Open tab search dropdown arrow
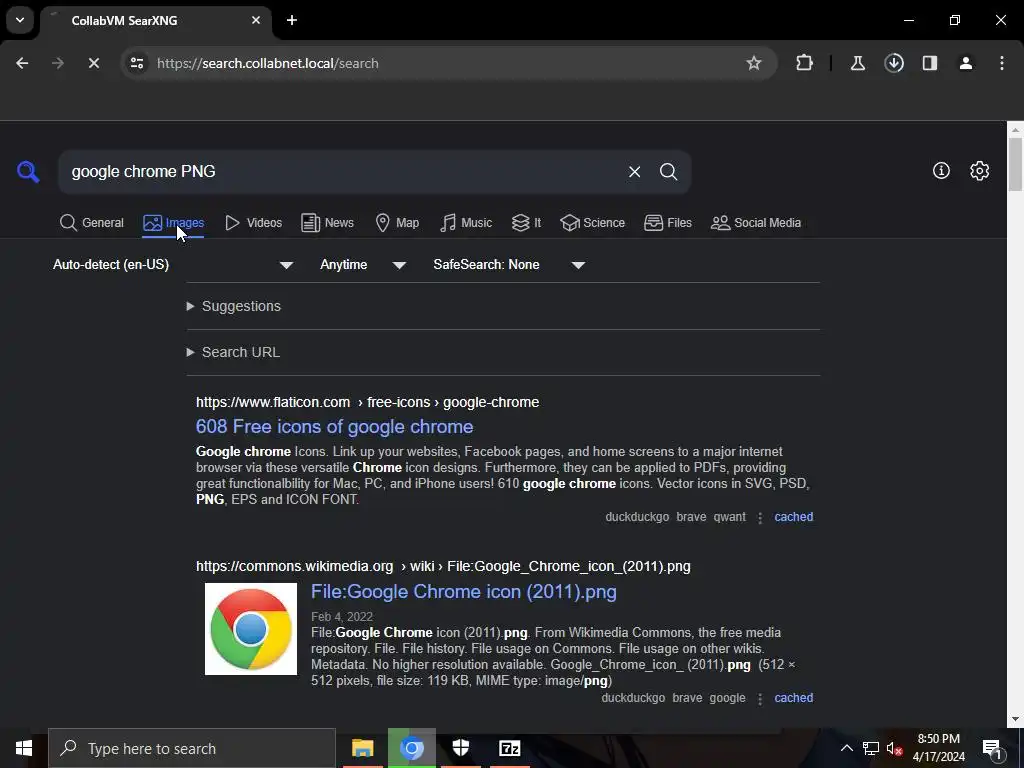Viewport: 1024px width, 768px height. [20, 20]
